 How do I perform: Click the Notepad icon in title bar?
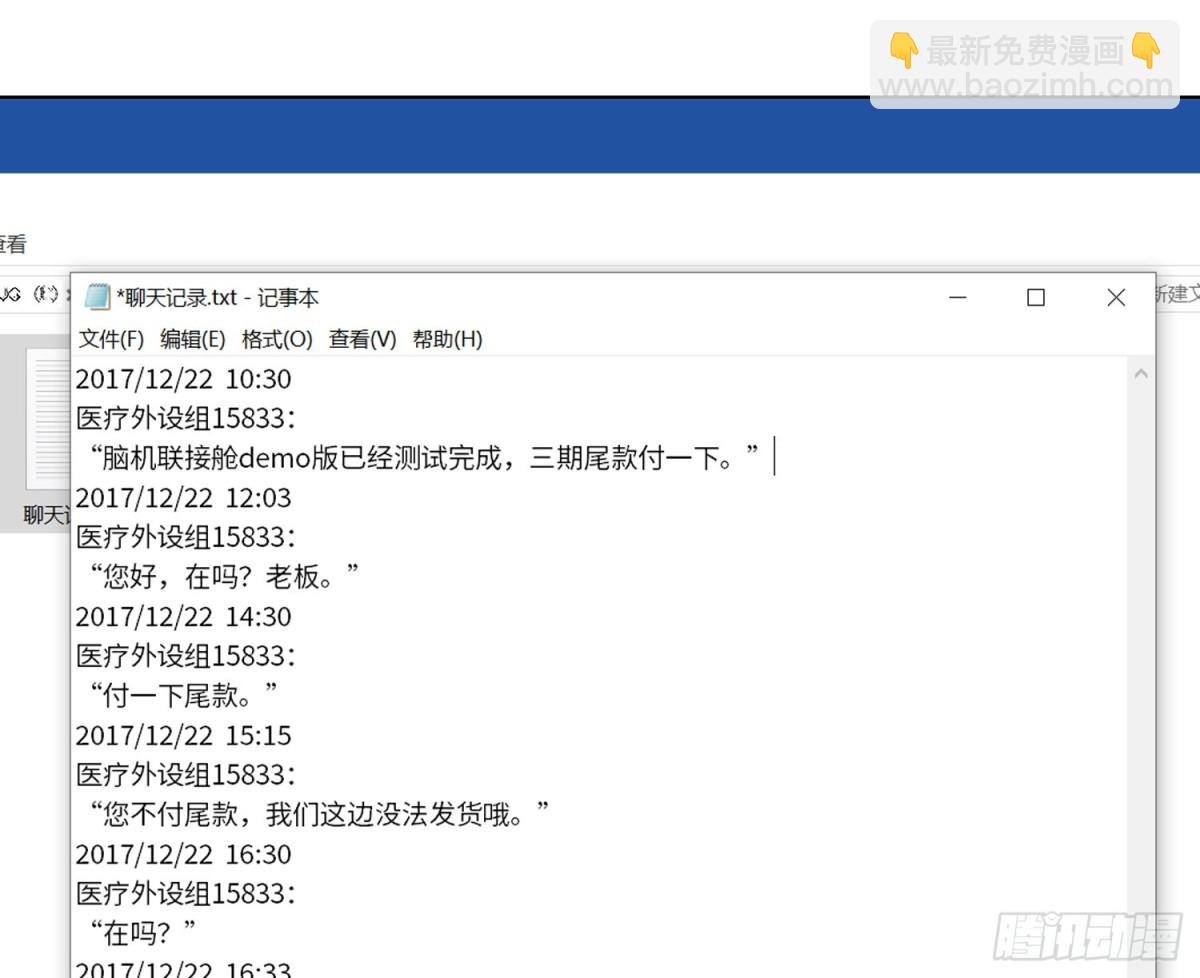97,297
